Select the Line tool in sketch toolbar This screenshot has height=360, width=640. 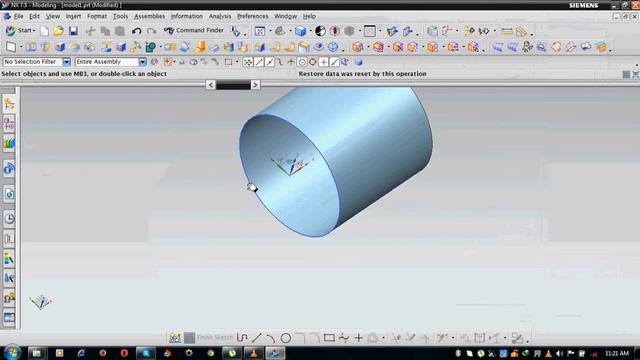click(x=256, y=338)
